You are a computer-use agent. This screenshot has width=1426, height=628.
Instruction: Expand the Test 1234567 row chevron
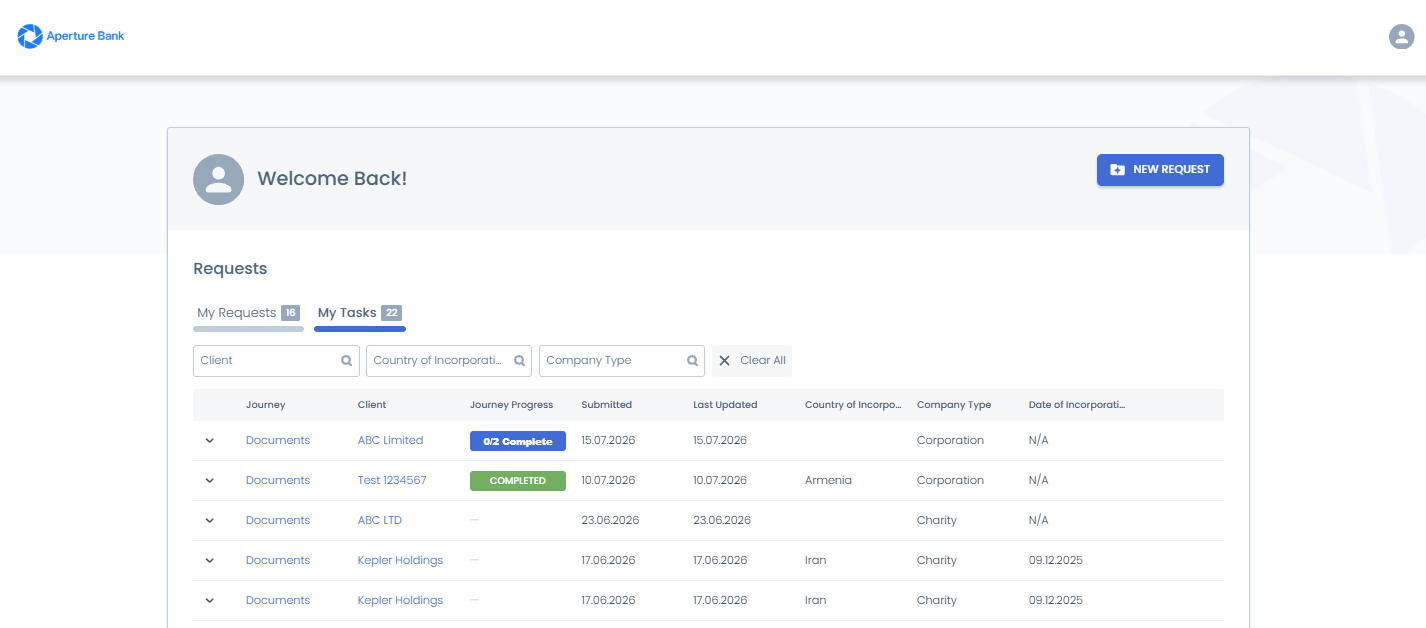click(x=210, y=480)
